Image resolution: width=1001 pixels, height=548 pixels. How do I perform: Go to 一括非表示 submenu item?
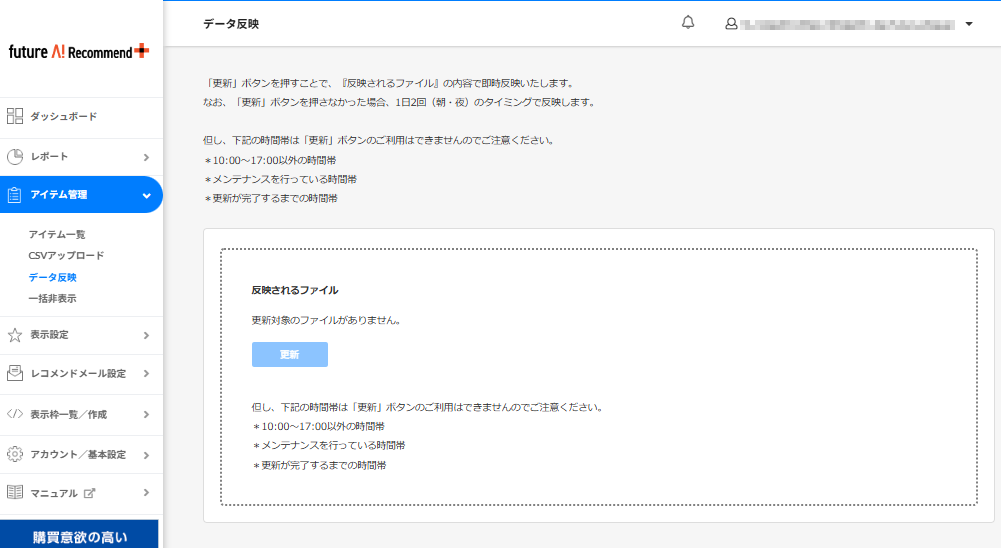click(52, 298)
